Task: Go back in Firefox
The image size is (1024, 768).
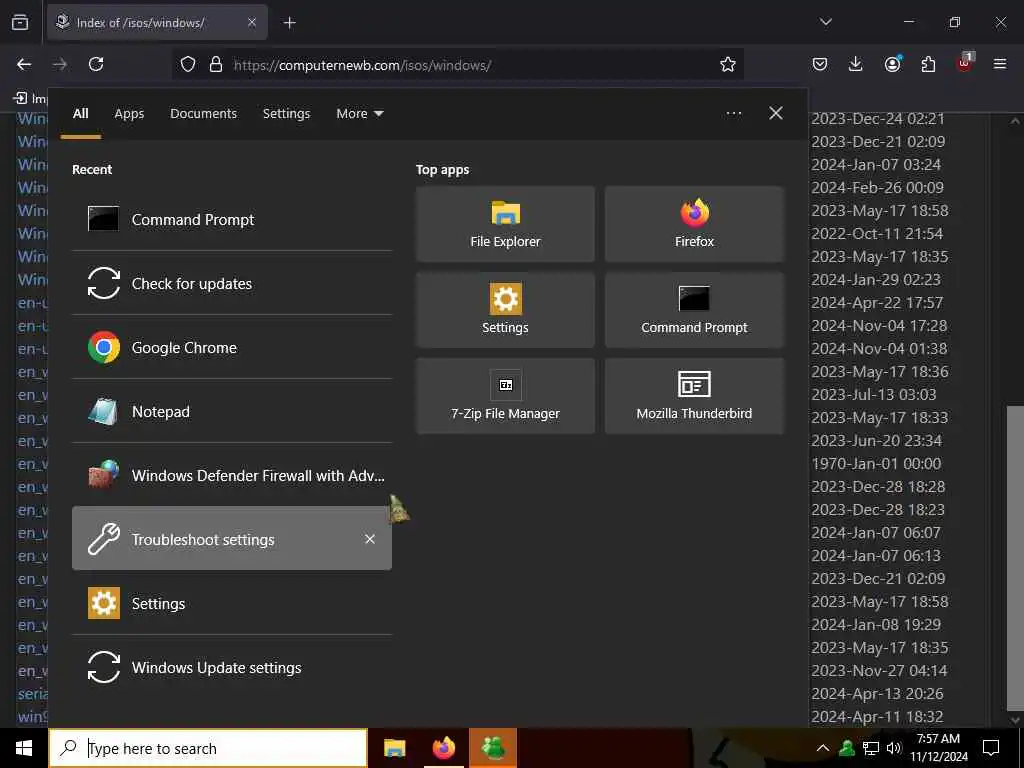Action: tap(24, 64)
